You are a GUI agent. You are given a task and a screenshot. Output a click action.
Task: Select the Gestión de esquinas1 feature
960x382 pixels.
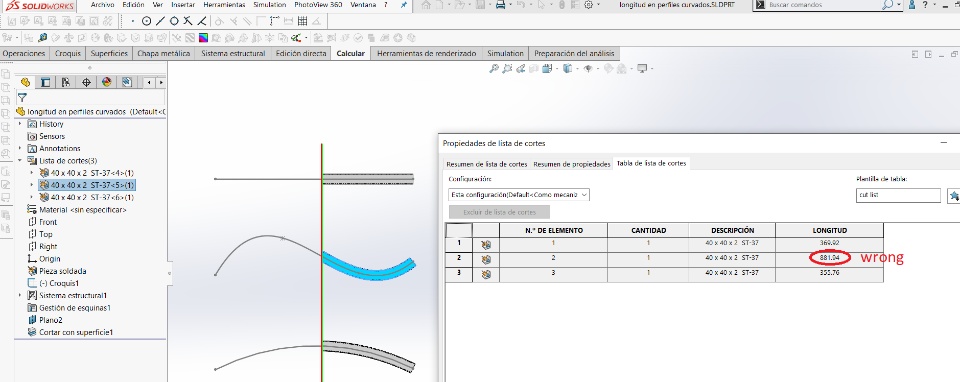(x=69, y=307)
